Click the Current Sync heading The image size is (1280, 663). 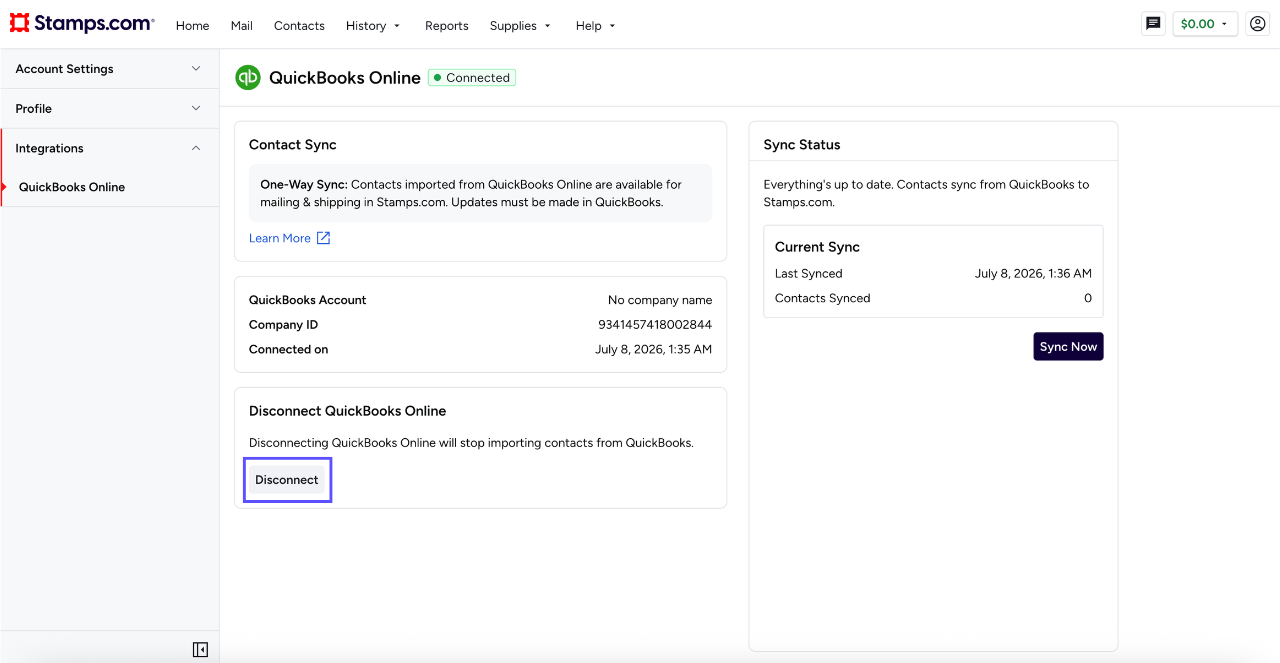(x=817, y=247)
